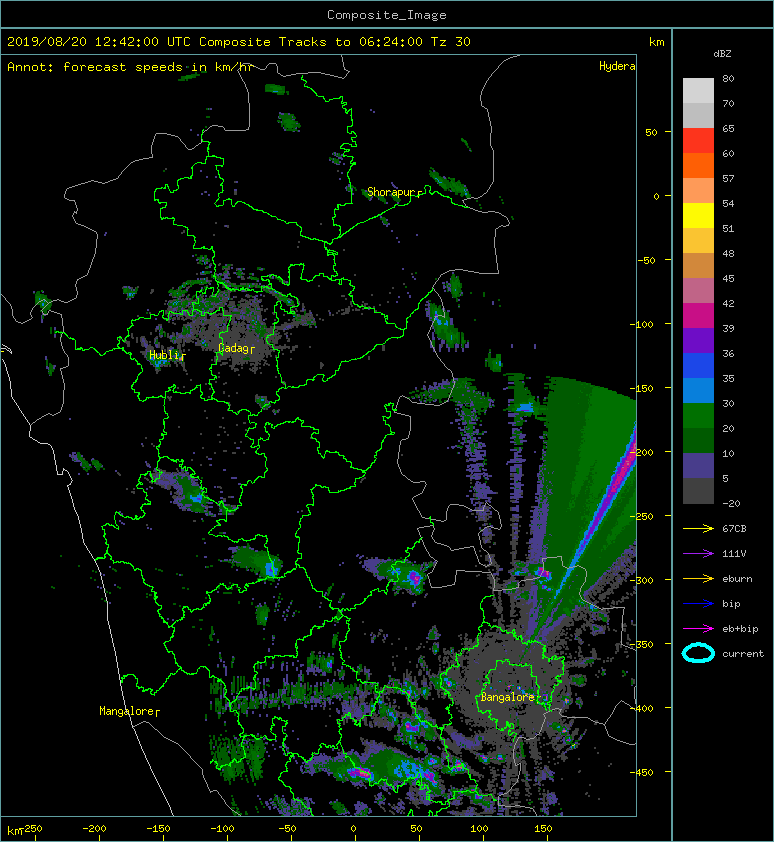The width and height of the screenshot is (774, 842).
Task: Click the '100' horizontal axis tick label
Action: click(479, 829)
